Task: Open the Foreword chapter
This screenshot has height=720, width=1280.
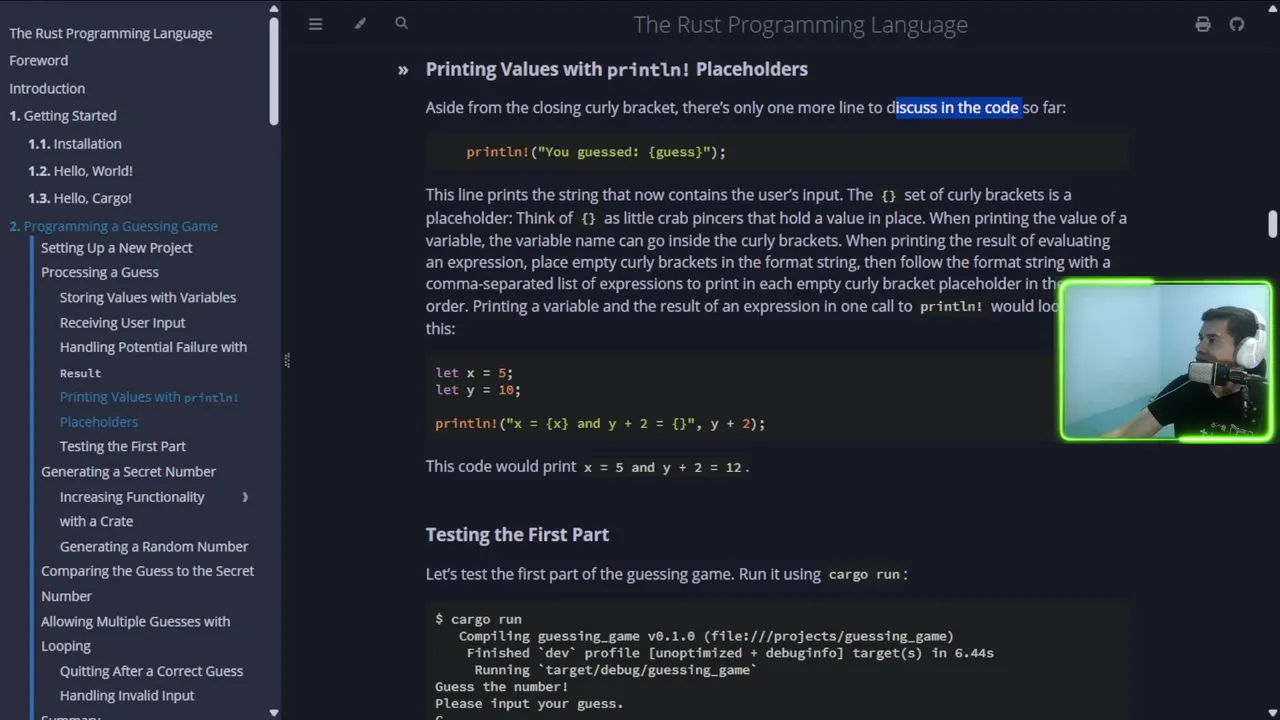Action: coord(39,61)
